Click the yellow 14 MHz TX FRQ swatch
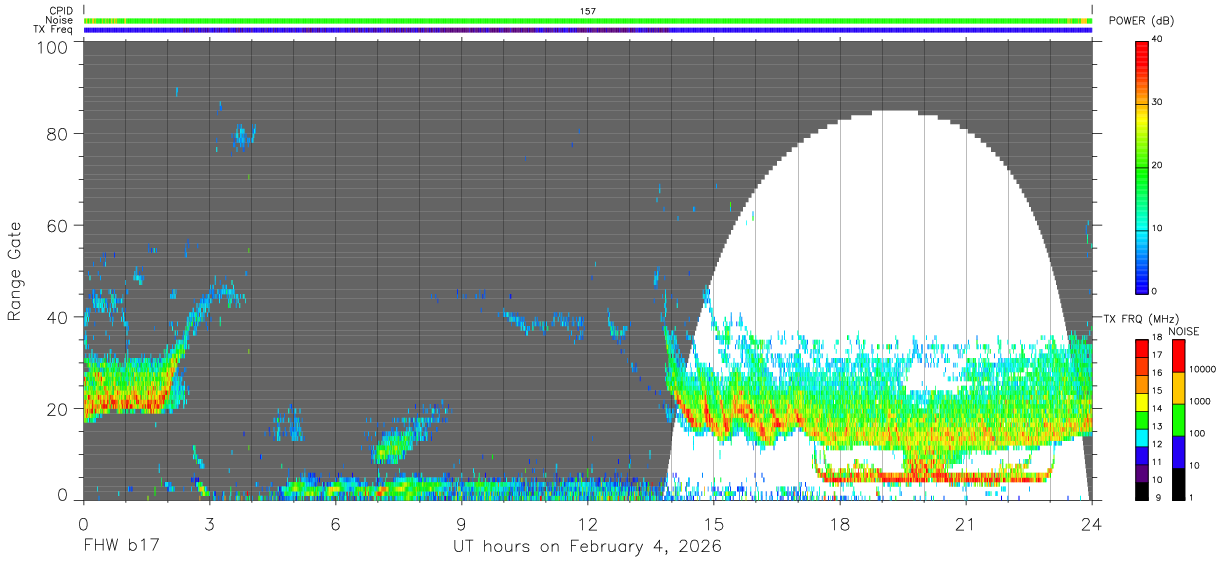This screenshot has width=1228, height=567. [1141, 401]
